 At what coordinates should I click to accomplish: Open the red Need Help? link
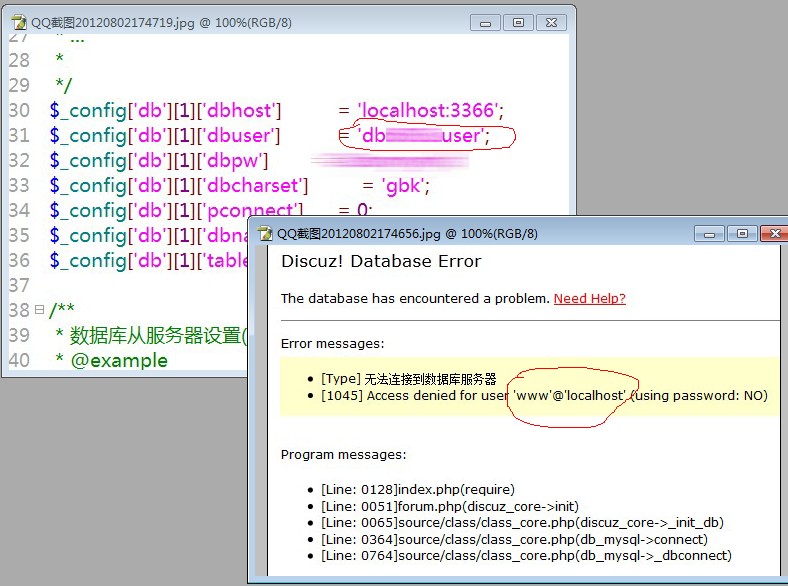tap(589, 299)
